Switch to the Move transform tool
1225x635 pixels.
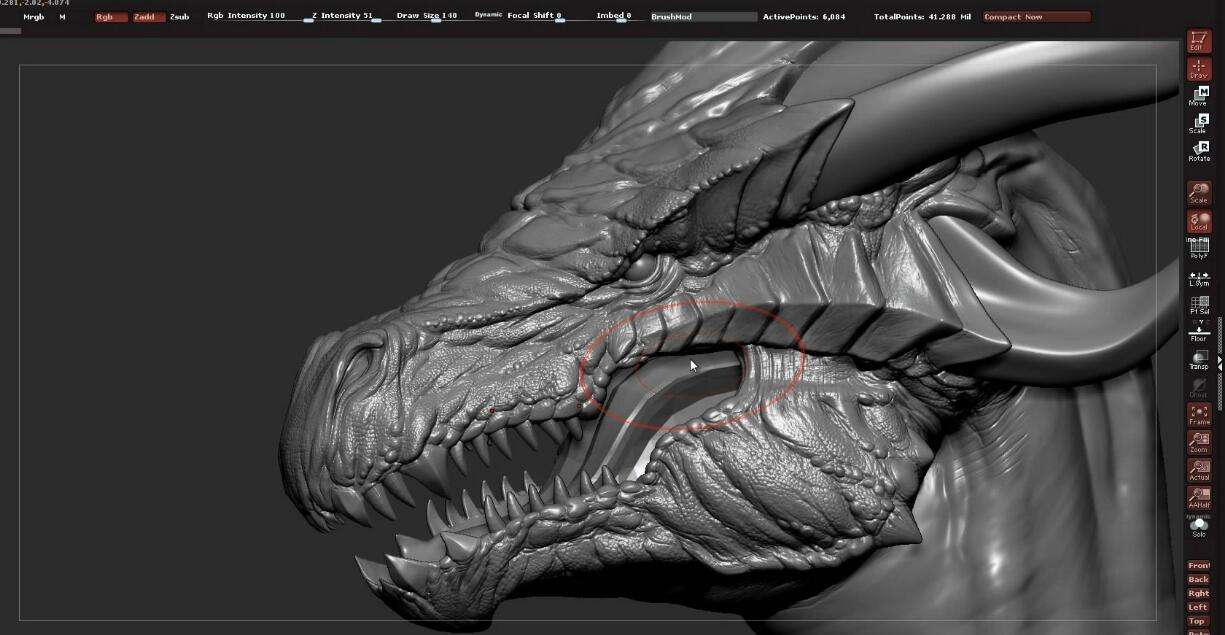pyautogui.click(x=1199, y=97)
